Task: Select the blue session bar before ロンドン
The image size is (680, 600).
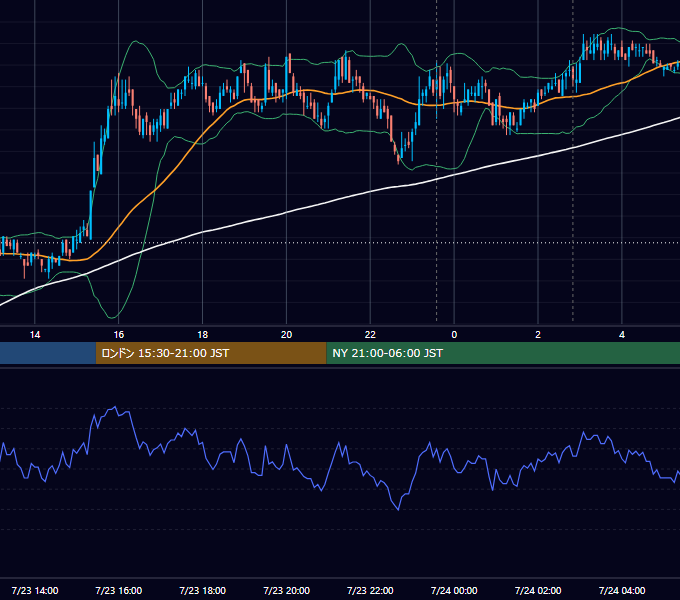Action: 48,353
